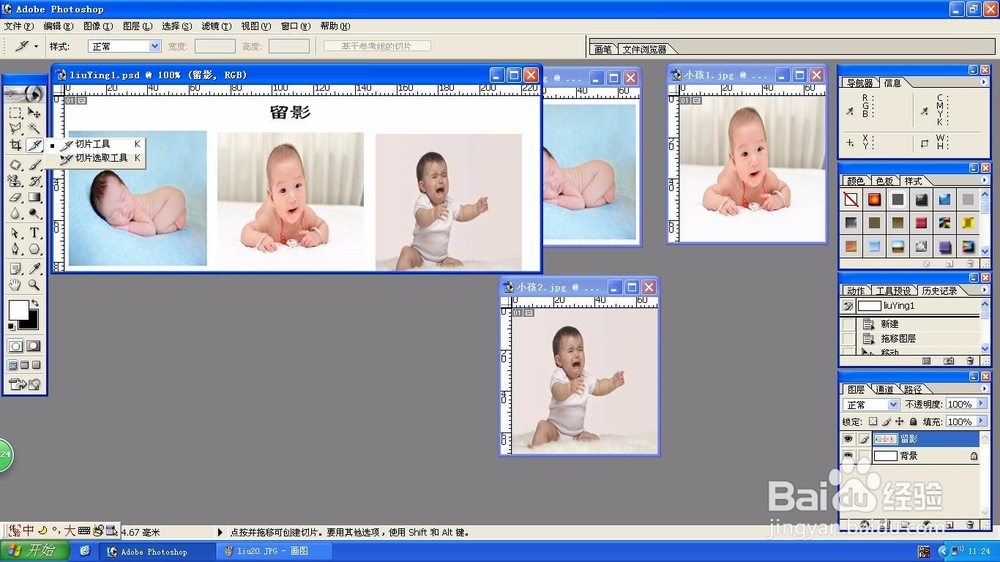Select the Rectangular Marquee tool
This screenshot has width=1000, height=562.
[x=15, y=113]
